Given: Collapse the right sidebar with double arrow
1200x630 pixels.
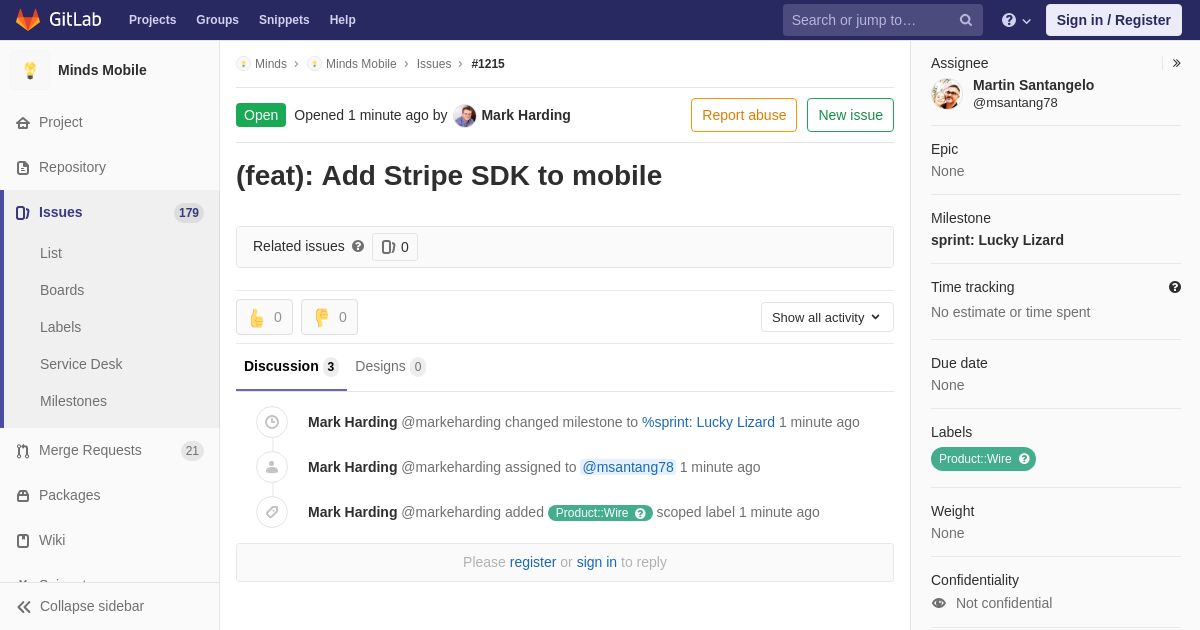Looking at the screenshot, I should [x=1176, y=63].
